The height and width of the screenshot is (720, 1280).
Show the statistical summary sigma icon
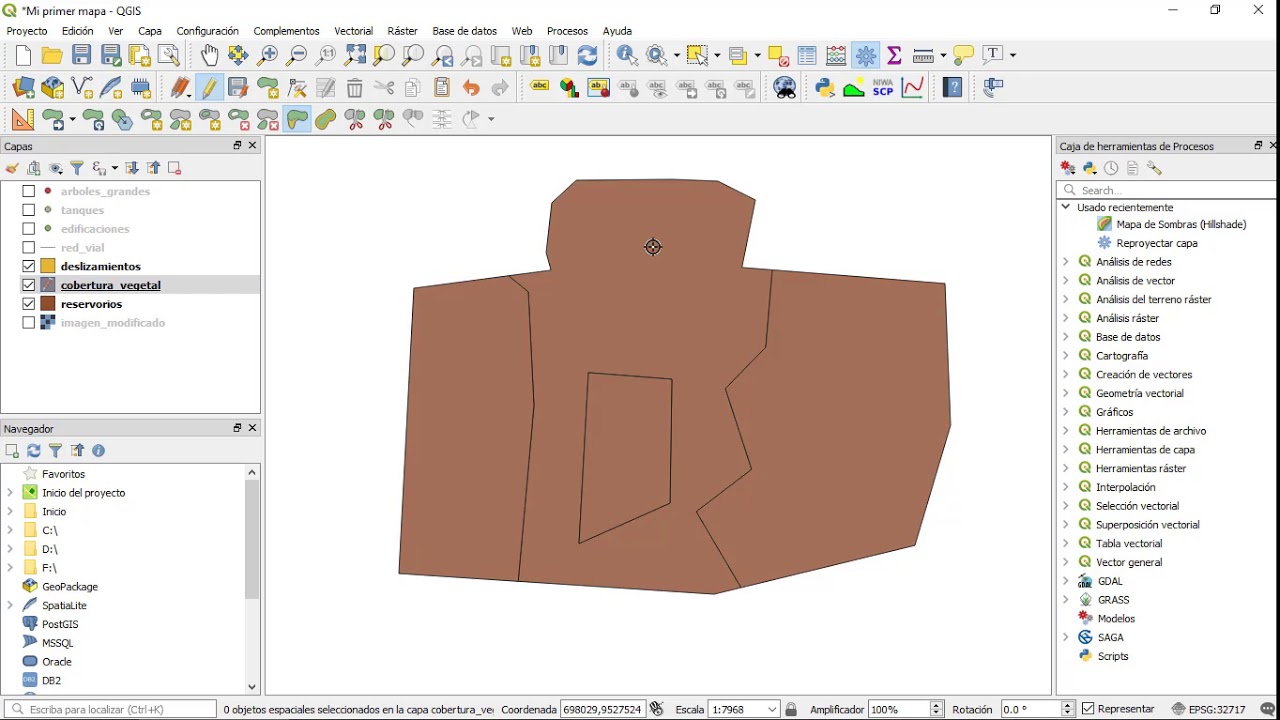point(894,56)
